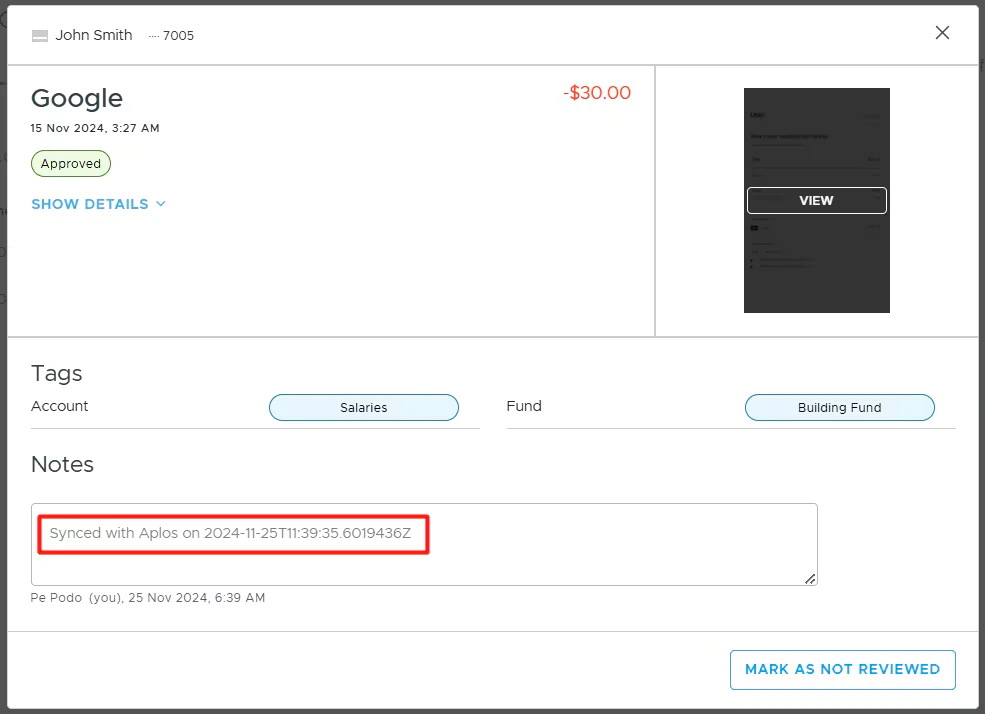Viewport: 985px width, 714px height.
Task: Click the card icon beside John Smith
Action: click(x=40, y=36)
